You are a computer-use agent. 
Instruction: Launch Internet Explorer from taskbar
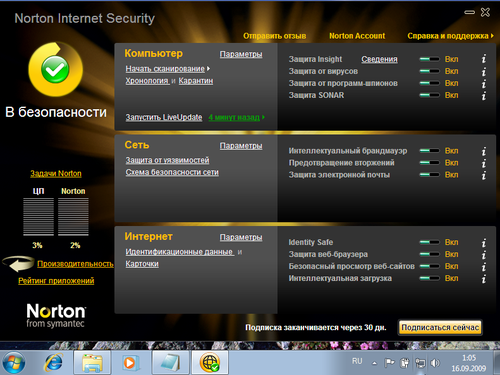tap(54, 363)
